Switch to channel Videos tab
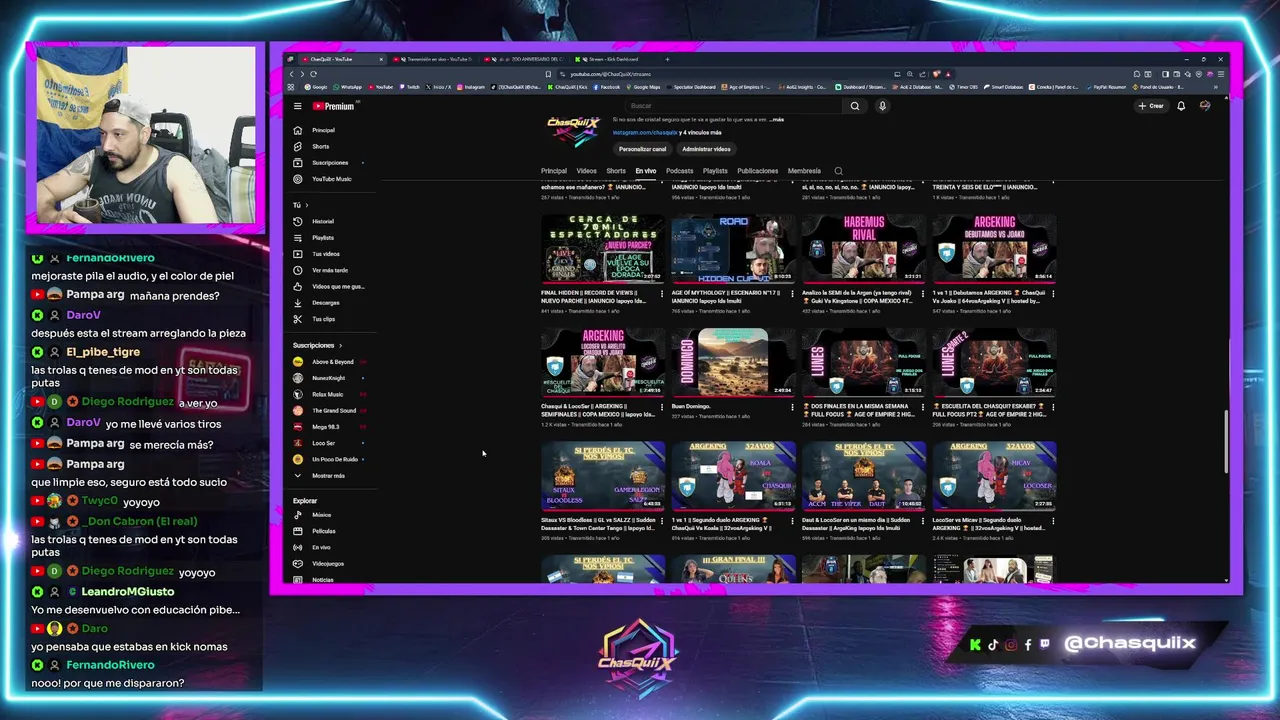Image resolution: width=1280 pixels, height=720 pixels. (586, 171)
